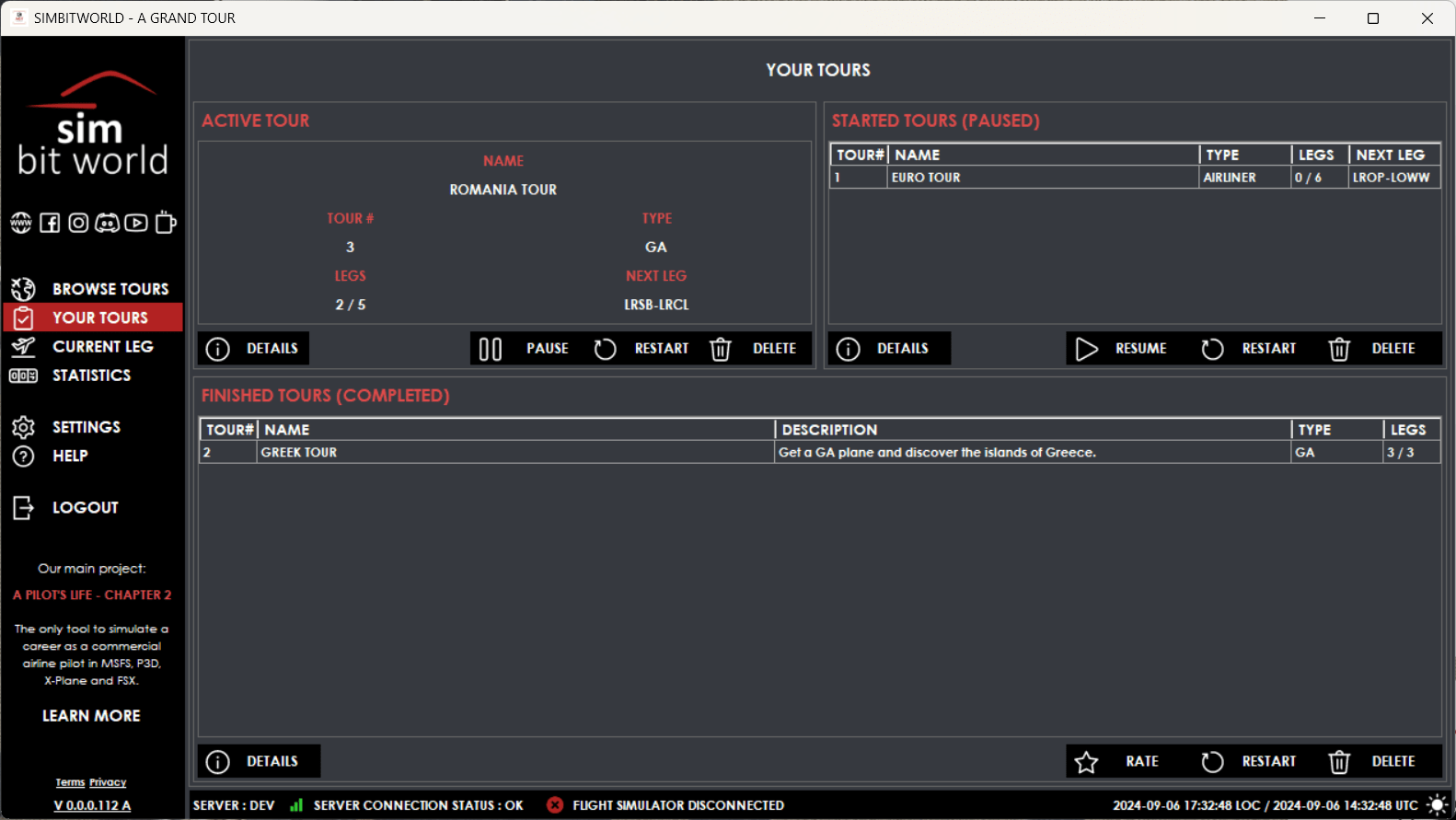This screenshot has height=820, width=1456.
Task: Restart the finished Greek Tour
Action: [x=1249, y=762]
